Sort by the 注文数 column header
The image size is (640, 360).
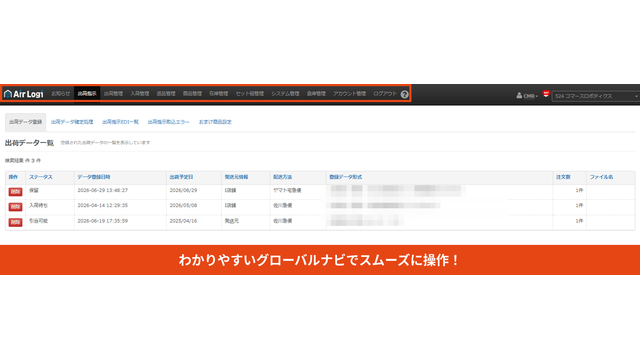coord(563,177)
